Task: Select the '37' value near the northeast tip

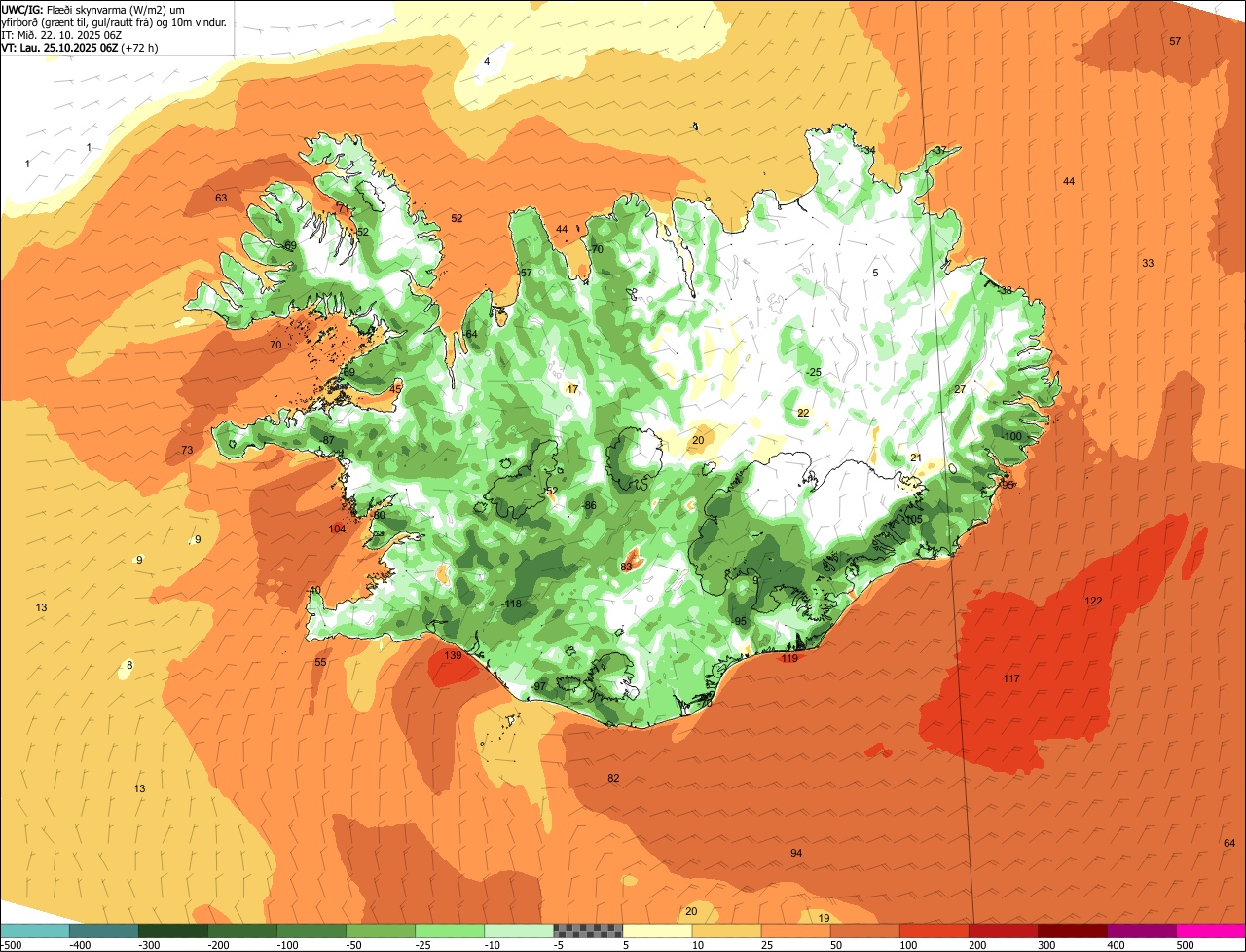Action: pos(940,150)
